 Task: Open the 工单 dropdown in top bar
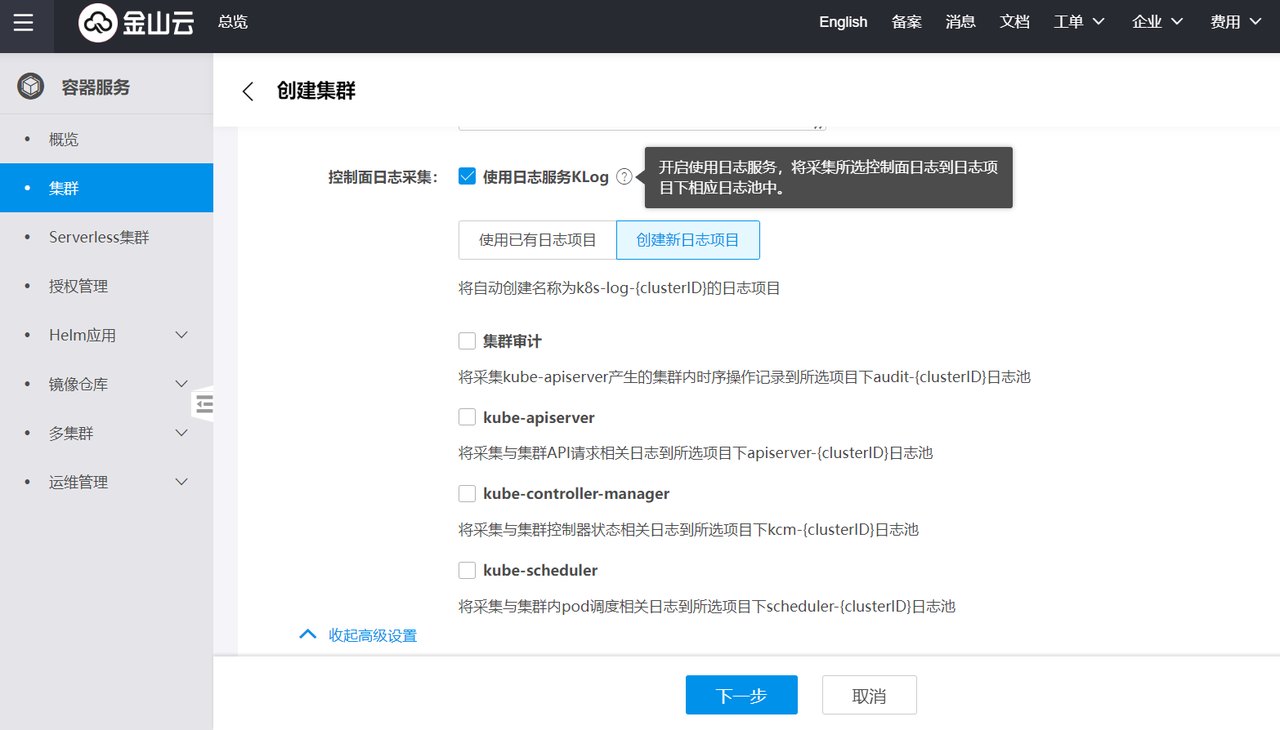tap(1079, 22)
